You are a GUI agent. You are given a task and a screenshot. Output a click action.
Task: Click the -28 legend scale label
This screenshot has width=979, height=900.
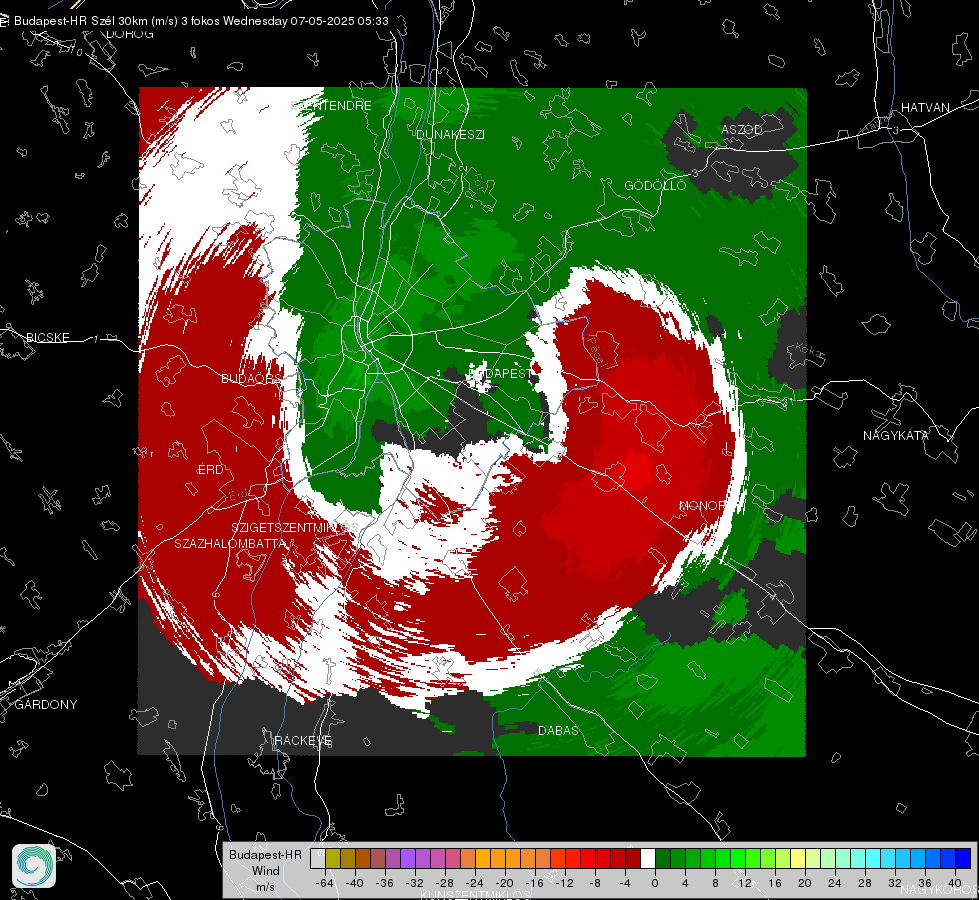click(445, 883)
